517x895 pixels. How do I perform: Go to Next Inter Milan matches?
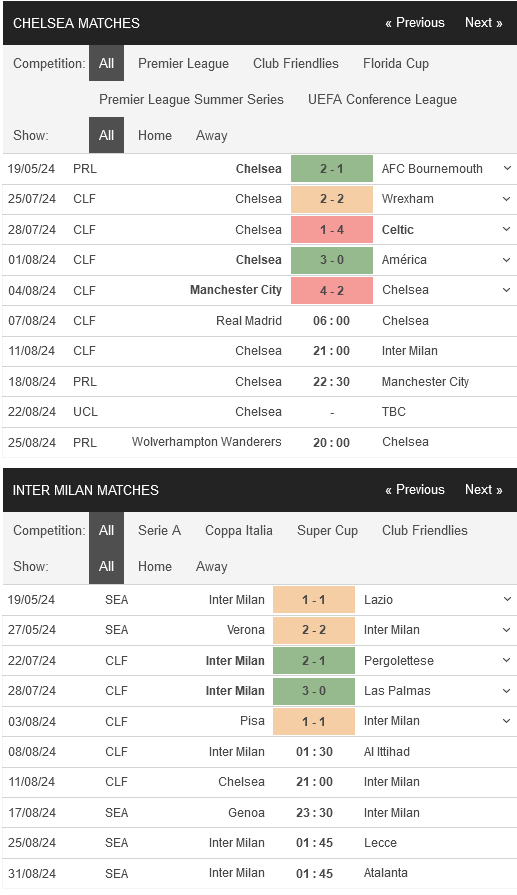pyautogui.click(x=483, y=490)
